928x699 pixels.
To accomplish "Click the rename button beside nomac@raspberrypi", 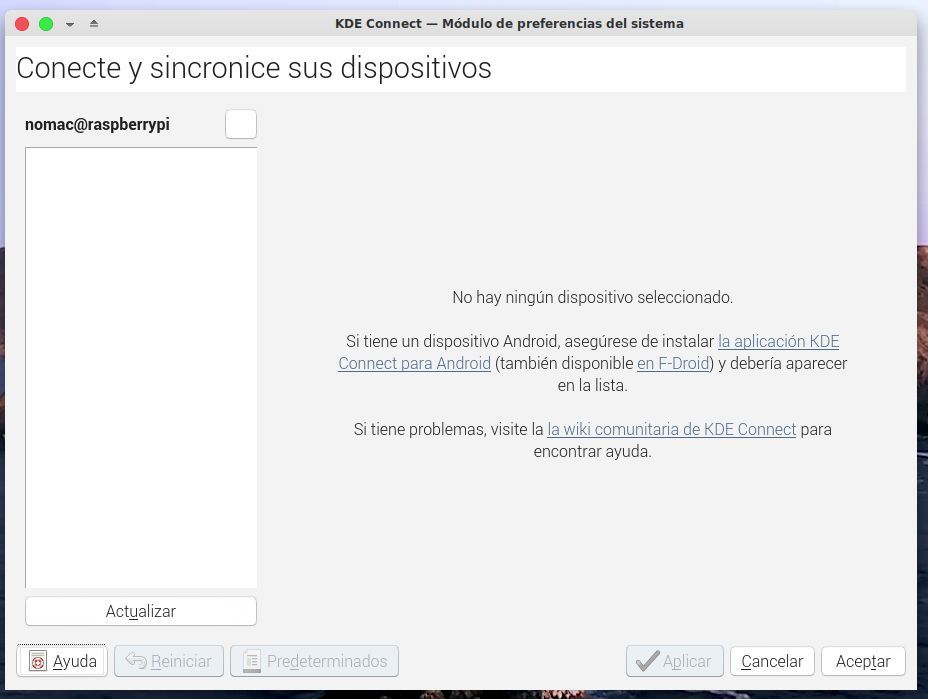I will pyautogui.click(x=241, y=124).
